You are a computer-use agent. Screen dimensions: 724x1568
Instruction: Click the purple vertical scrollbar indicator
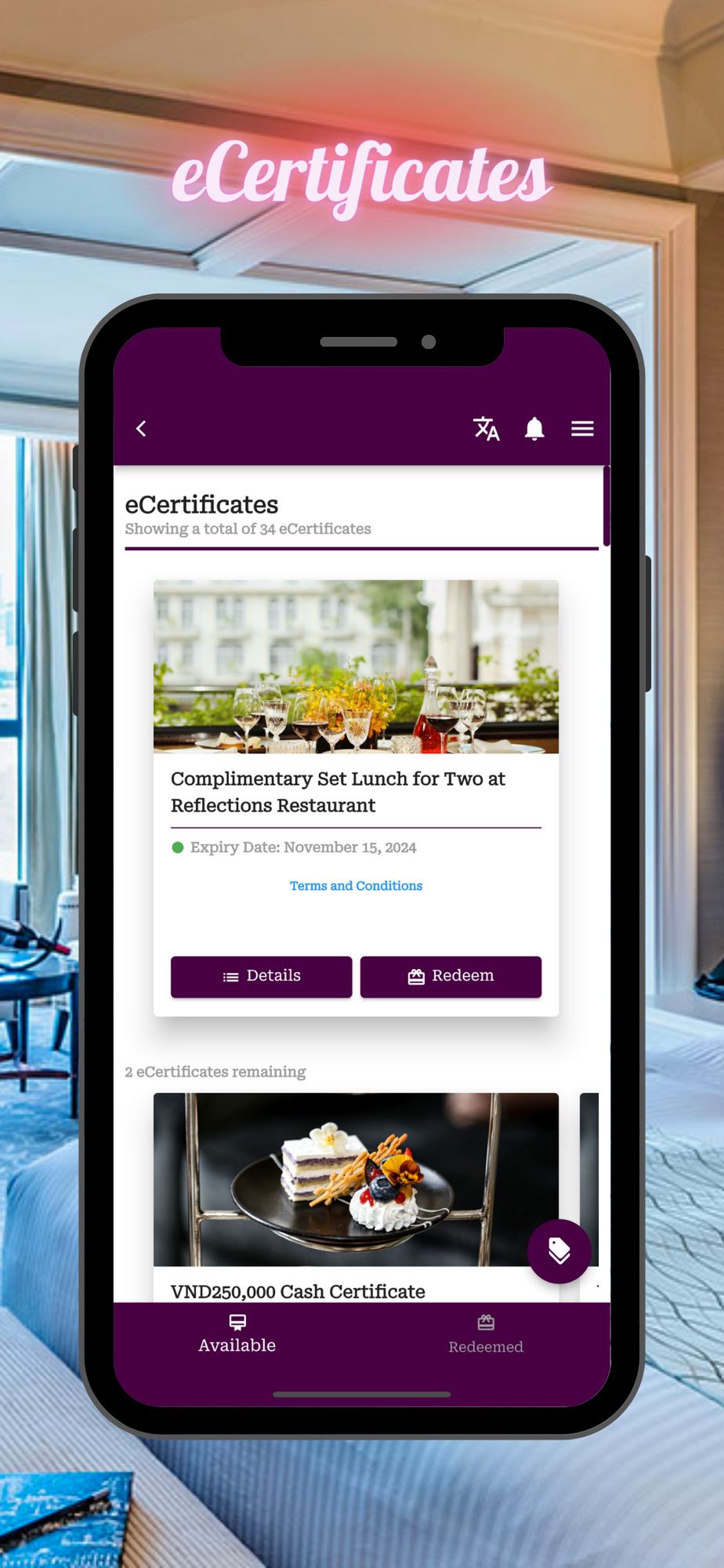click(606, 506)
